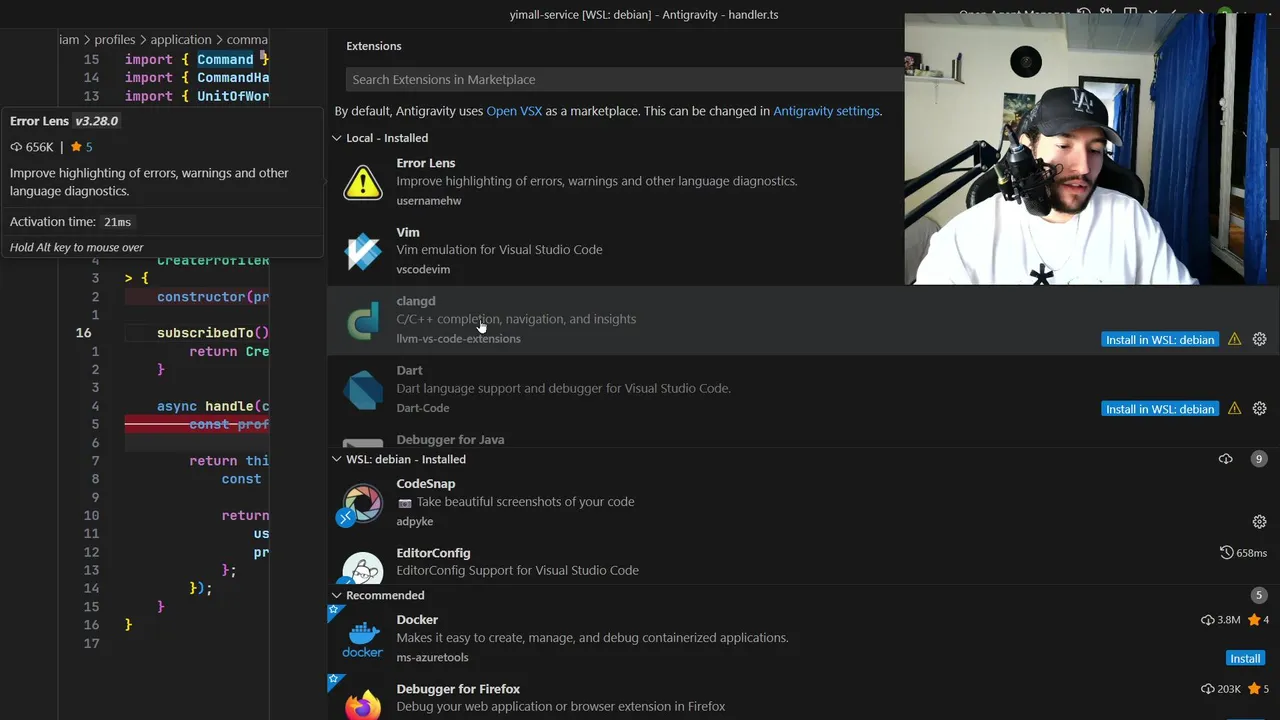Collapse the WSL: debian - Installed section
The width and height of the screenshot is (1280, 720).
337,459
